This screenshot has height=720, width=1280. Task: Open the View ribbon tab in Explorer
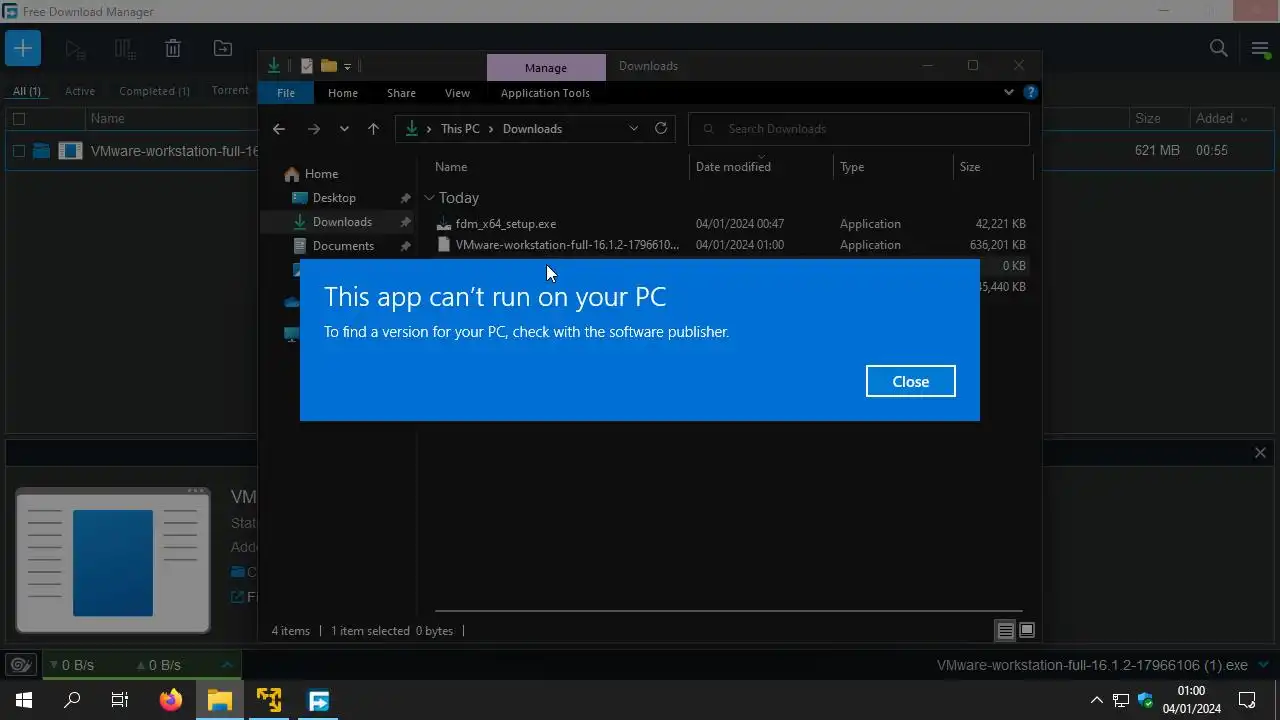[x=457, y=93]
